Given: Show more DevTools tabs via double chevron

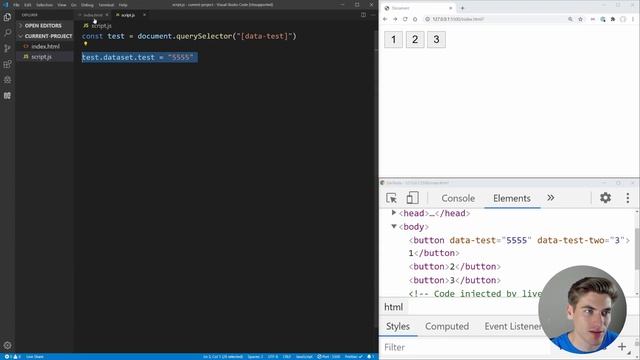Looking at the screenshot, I should coord(551,198).
